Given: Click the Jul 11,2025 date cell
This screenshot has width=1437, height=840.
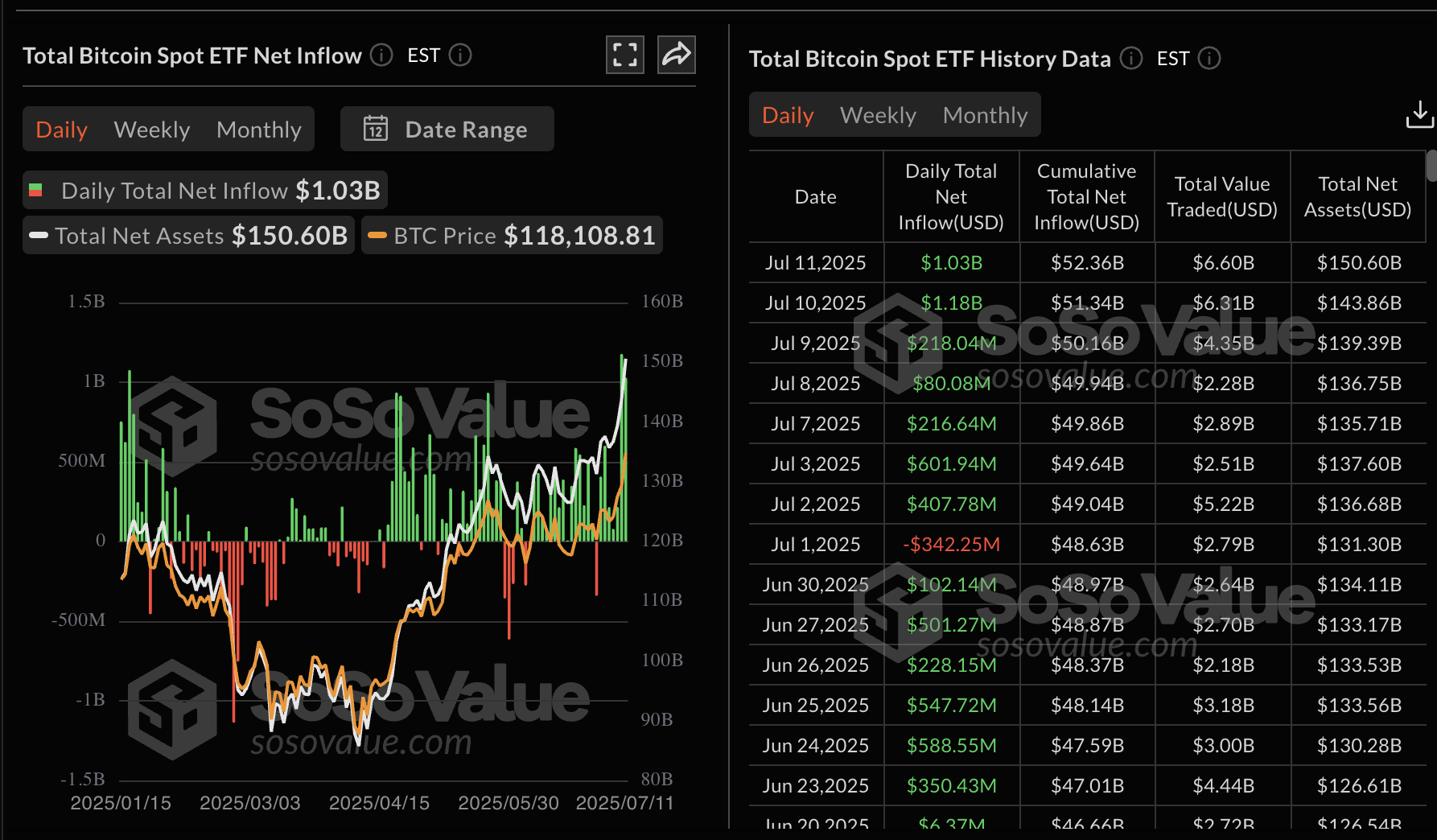Looking at the screenshot, I should click(816, 262).
